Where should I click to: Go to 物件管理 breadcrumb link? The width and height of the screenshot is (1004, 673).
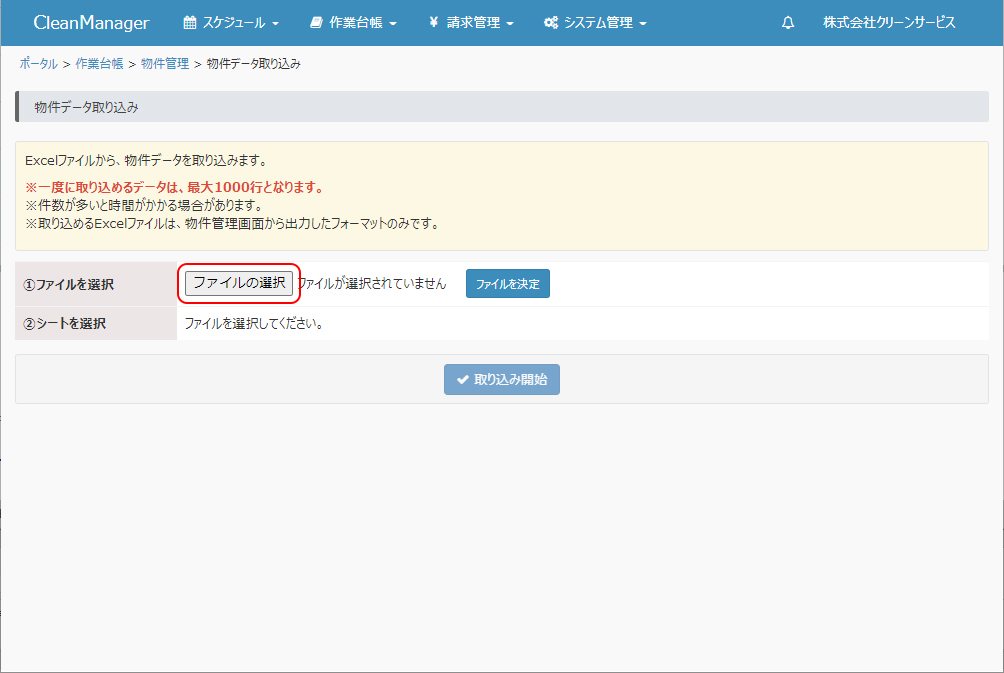pyautogui.click(x=165, y=63)
